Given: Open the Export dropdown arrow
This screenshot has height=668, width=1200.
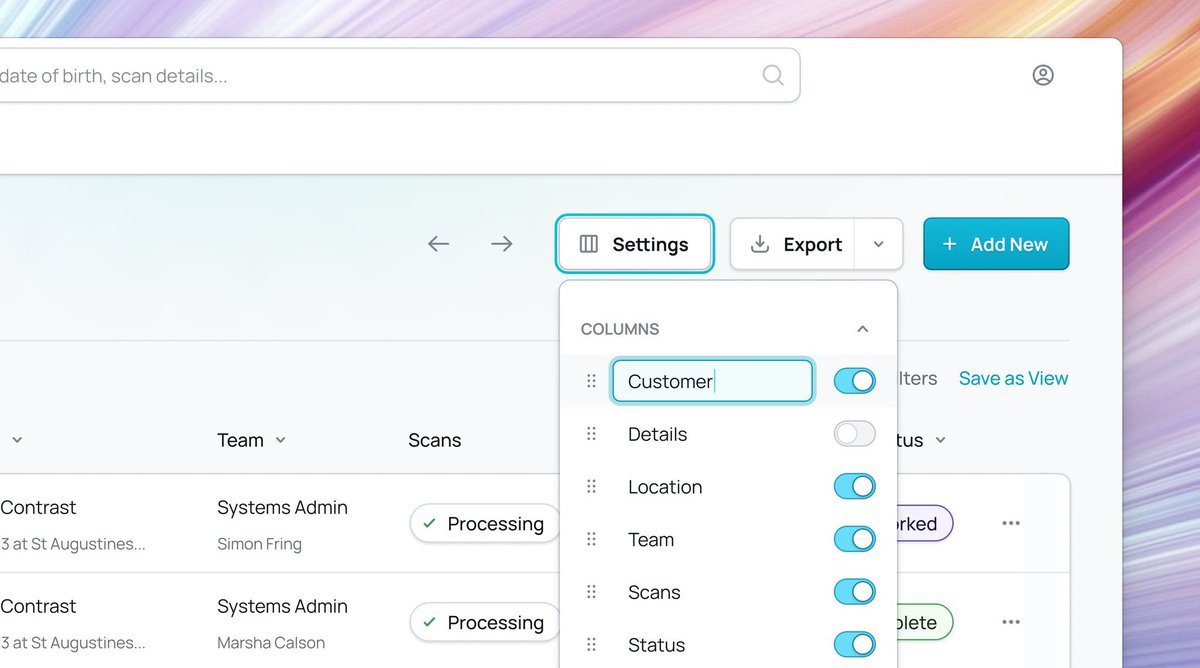Looking at the screenshot, I should [x=878, y=244].
